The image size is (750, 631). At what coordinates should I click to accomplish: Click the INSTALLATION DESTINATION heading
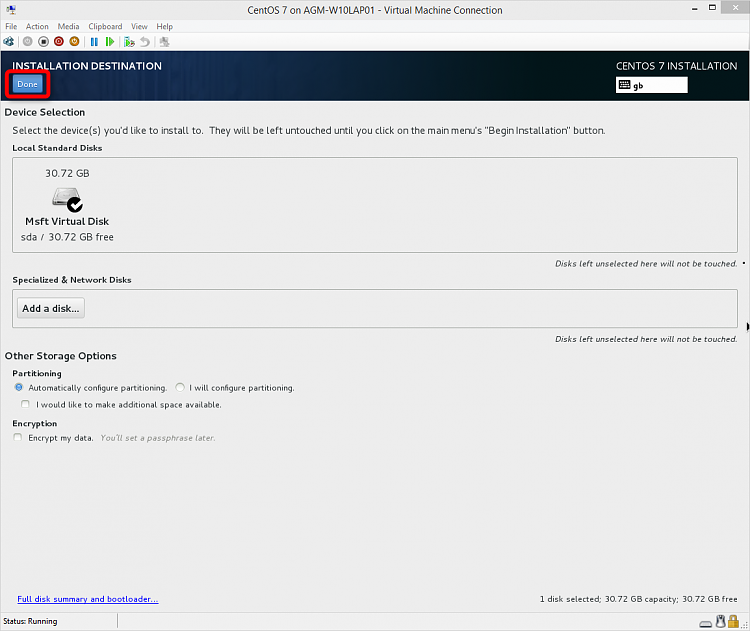pos(87,66)
